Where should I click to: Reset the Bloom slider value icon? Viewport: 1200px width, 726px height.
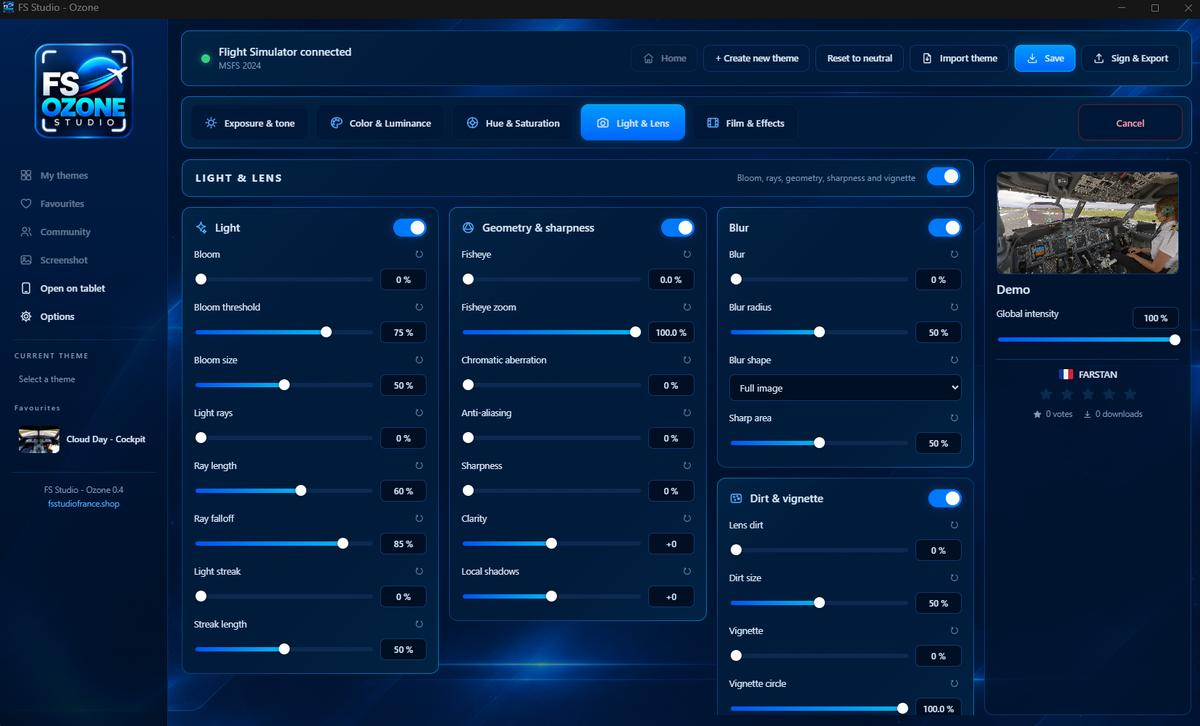tap(418, 255)
